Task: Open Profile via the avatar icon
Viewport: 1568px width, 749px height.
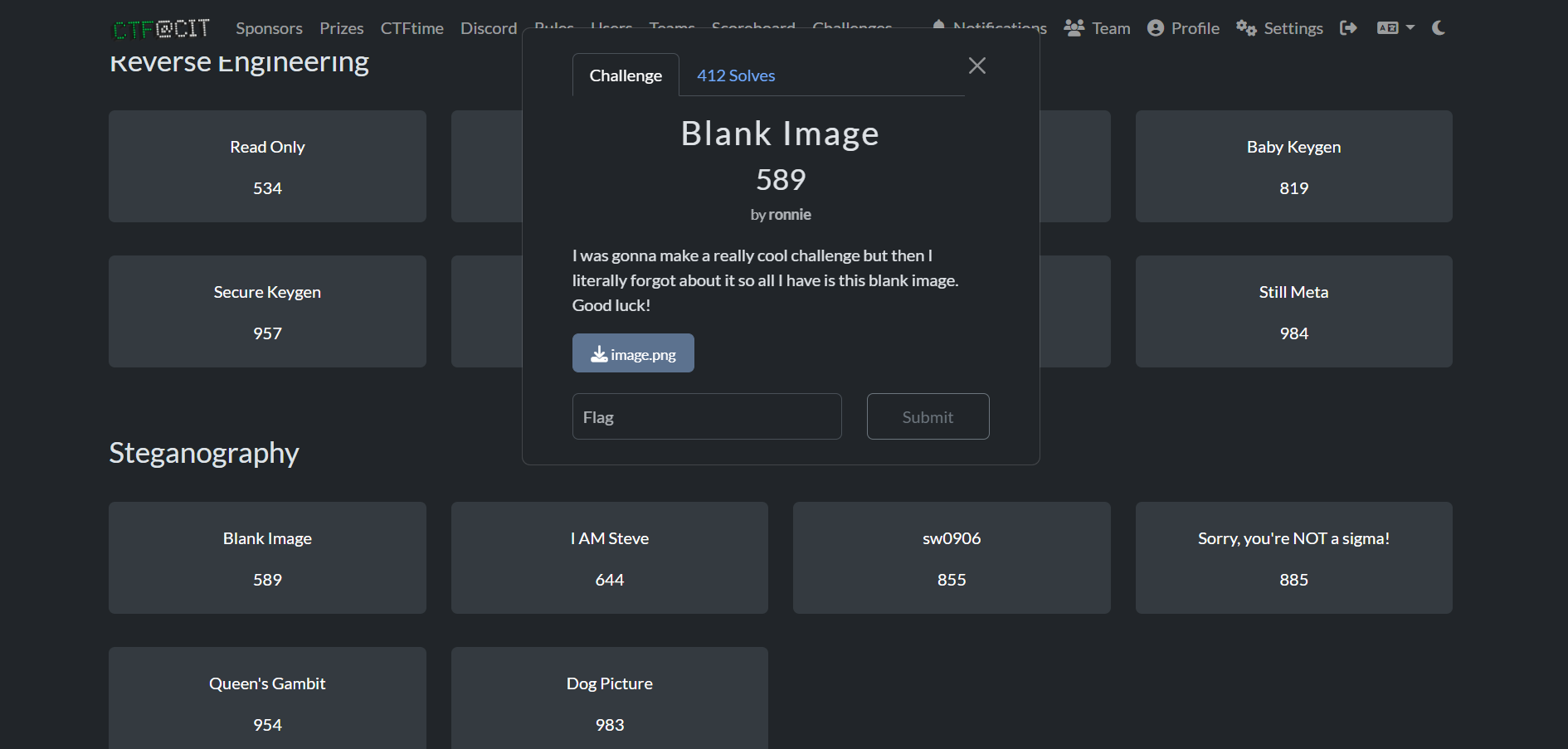Action: pyautogui.click(x=1155, y=27)
